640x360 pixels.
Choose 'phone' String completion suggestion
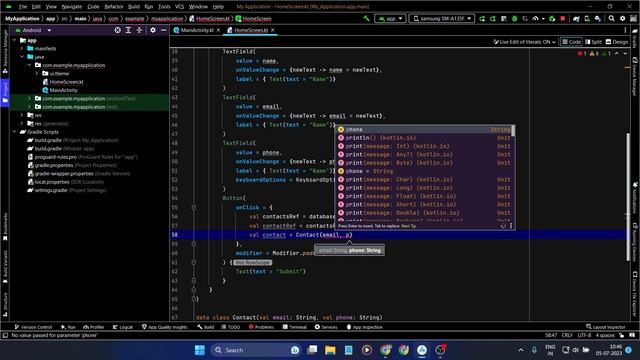pyautogui.click(x=424, y=129)
